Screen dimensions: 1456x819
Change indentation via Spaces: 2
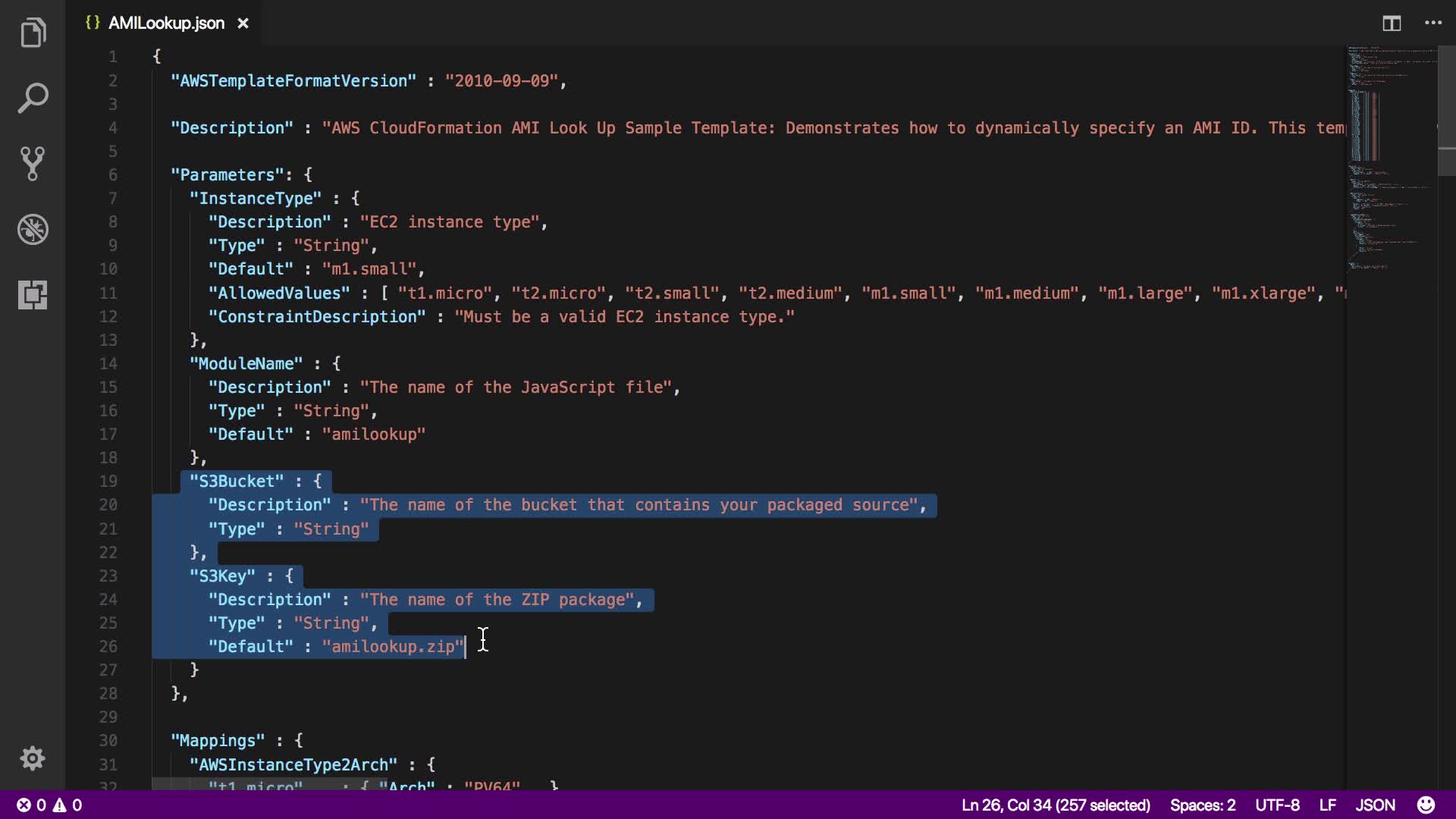coord(1202,805)
